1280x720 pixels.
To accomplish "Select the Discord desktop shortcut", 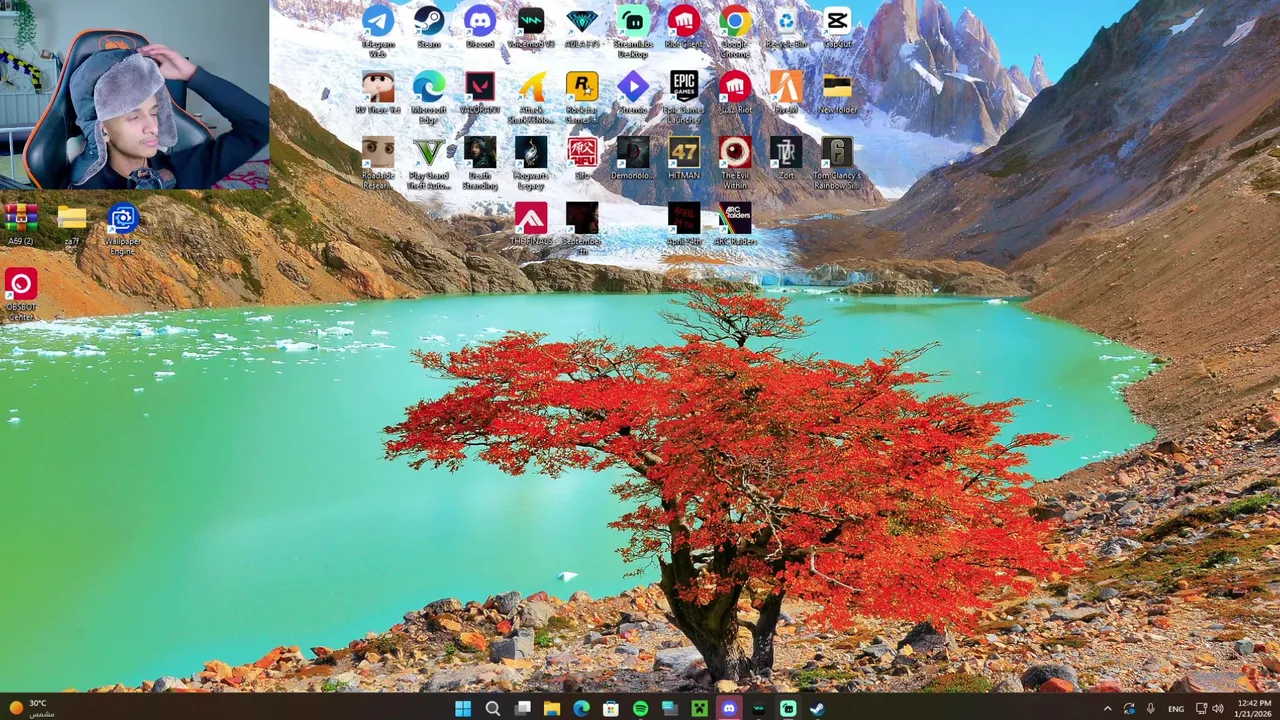I will 480,27.
